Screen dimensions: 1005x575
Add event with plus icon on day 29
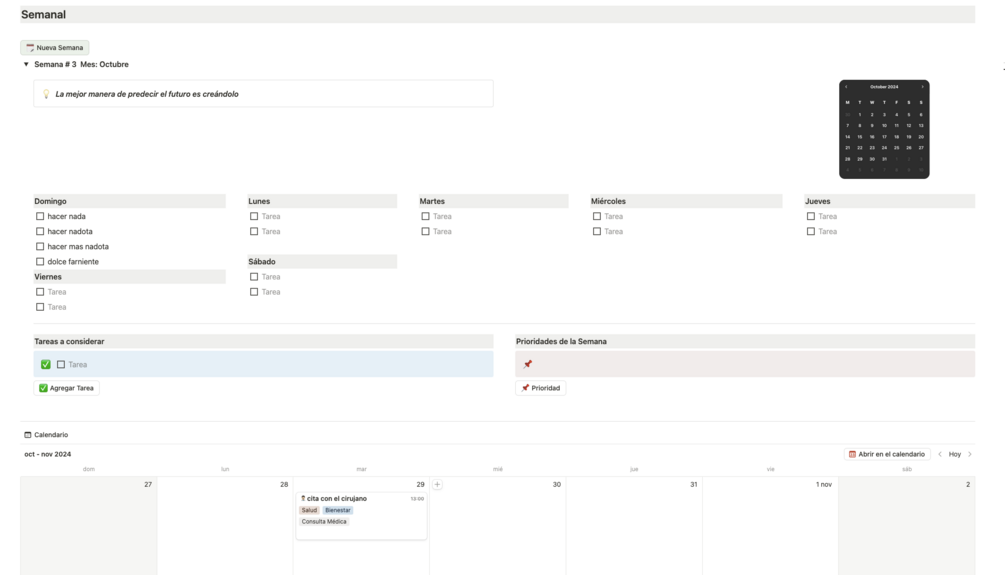point(437,485)
